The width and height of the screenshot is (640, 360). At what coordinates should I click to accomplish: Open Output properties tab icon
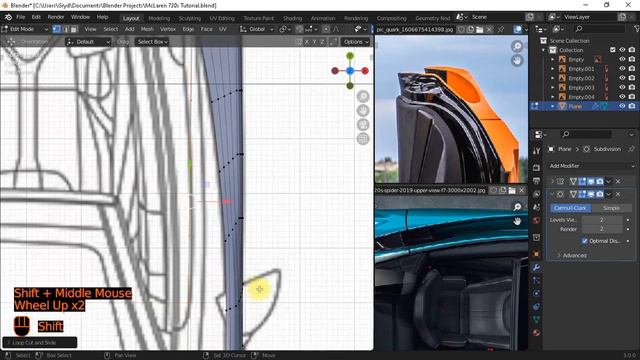536,181
